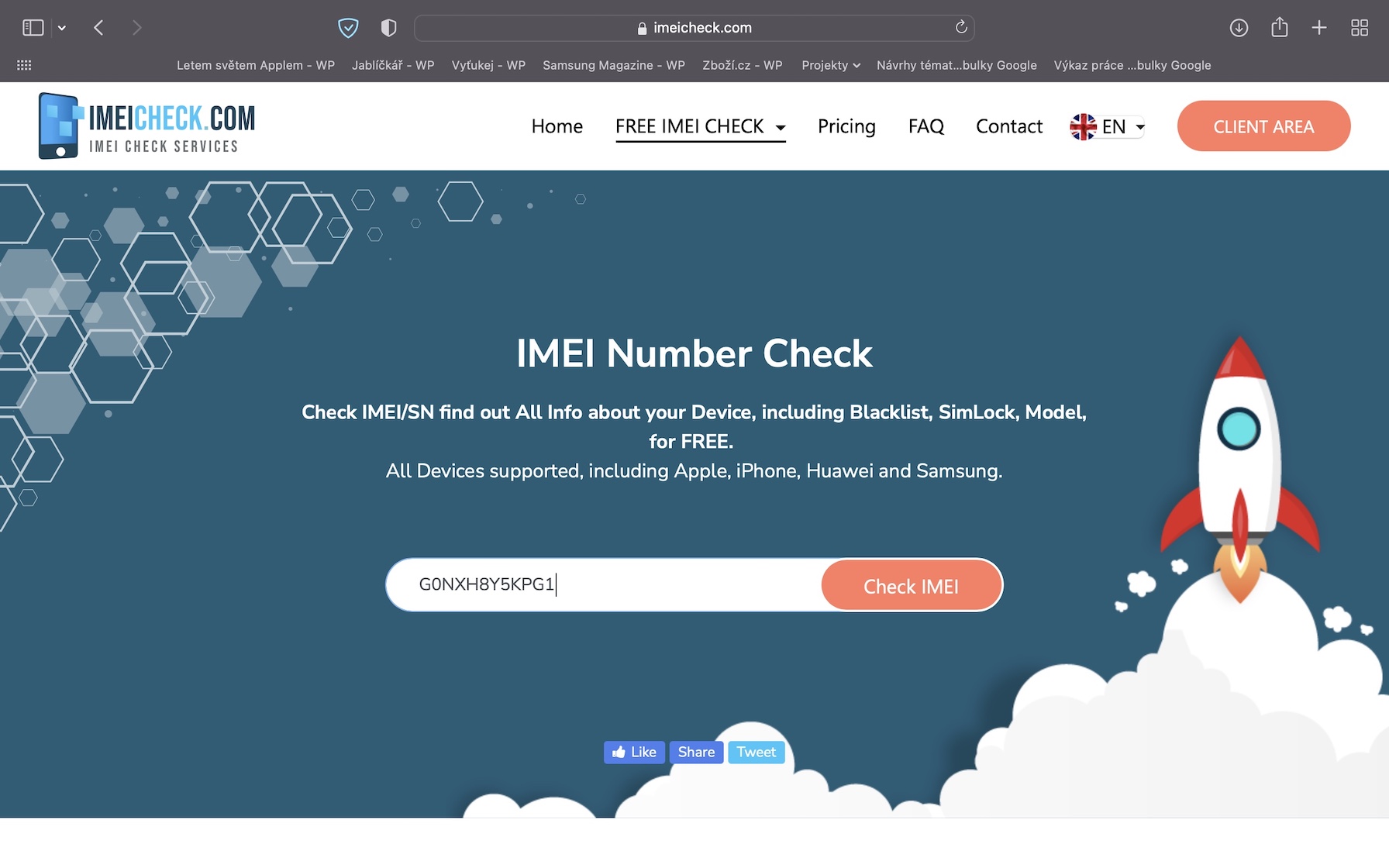The image size is (1389, 868).
Task: Click the Tweet button
Action: click(x=757, y=752)
